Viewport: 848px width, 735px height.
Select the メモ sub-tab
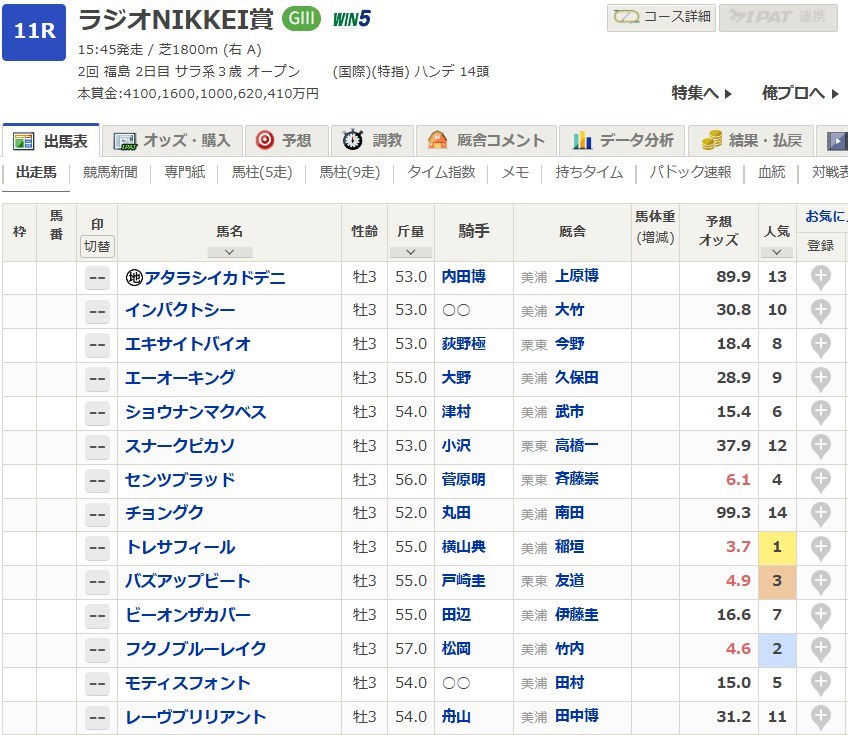click(515, 173)
